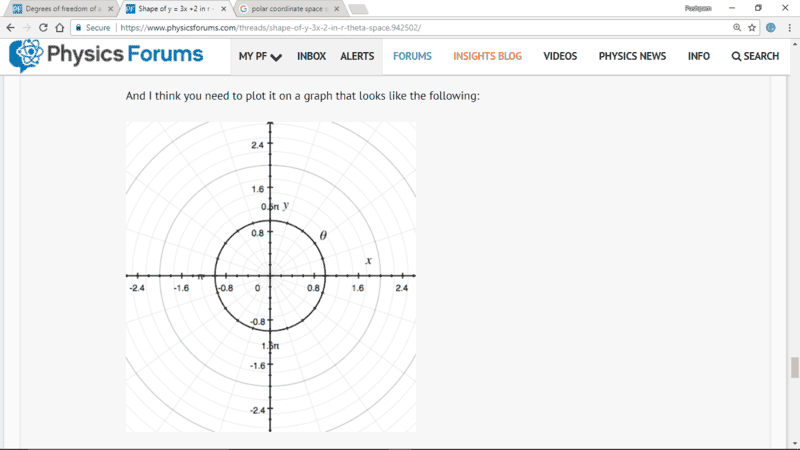Close the Degrees of freedom tab
This screenshot has height=450, width=800.
110,9
